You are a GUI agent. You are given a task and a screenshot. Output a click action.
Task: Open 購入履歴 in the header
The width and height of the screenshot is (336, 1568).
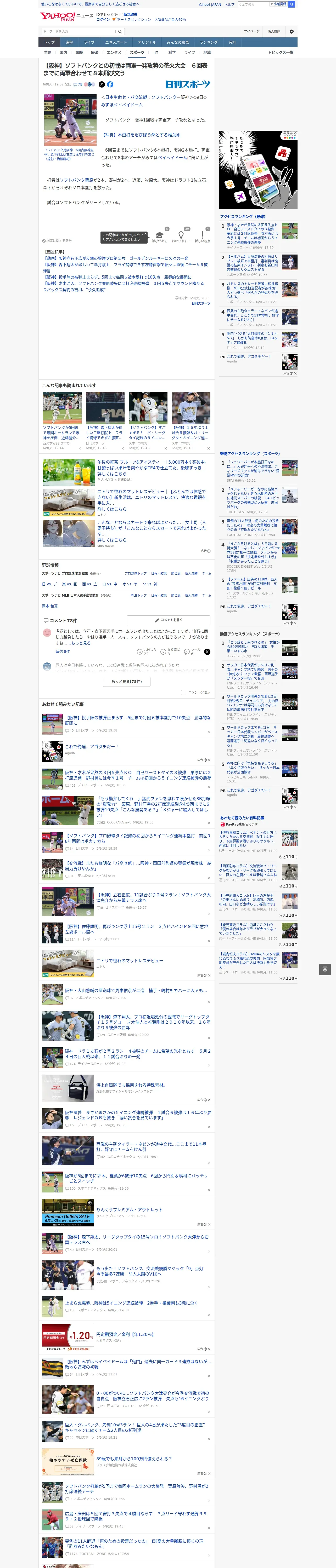(274, 32)
